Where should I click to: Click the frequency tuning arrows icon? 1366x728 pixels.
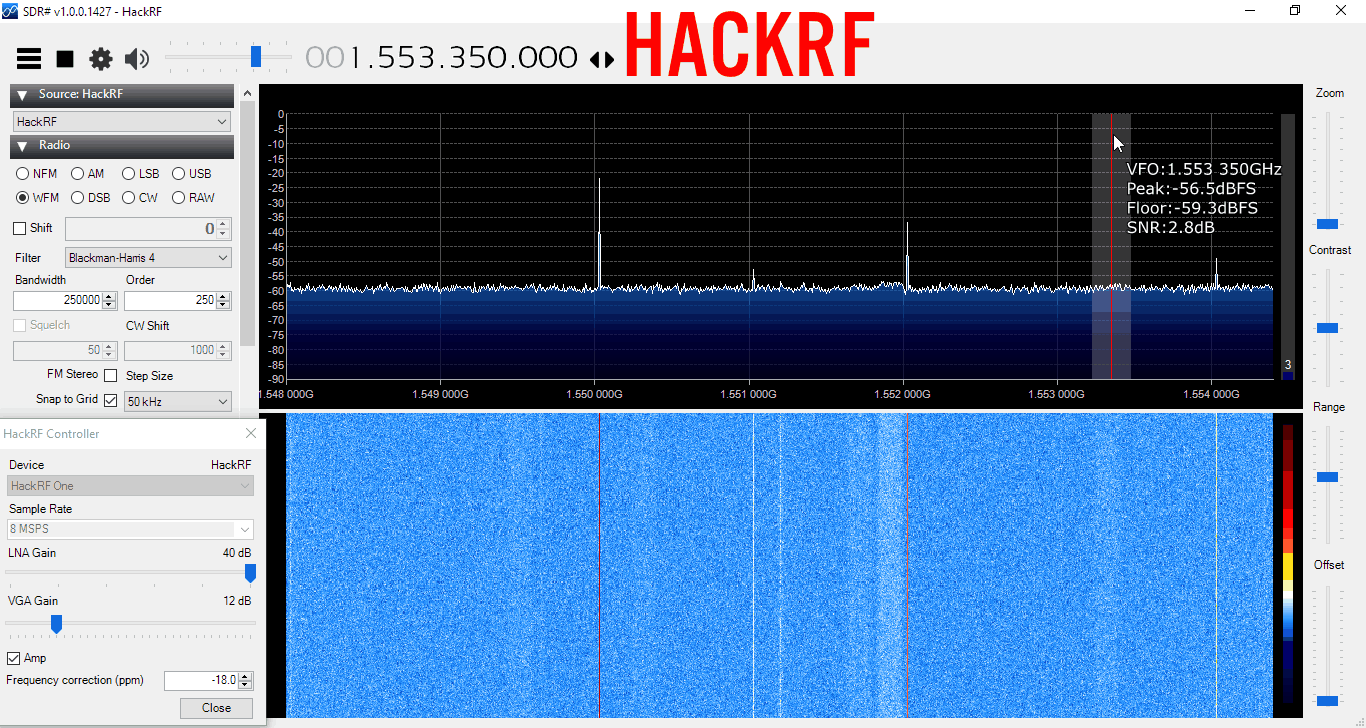coord(602,60)
